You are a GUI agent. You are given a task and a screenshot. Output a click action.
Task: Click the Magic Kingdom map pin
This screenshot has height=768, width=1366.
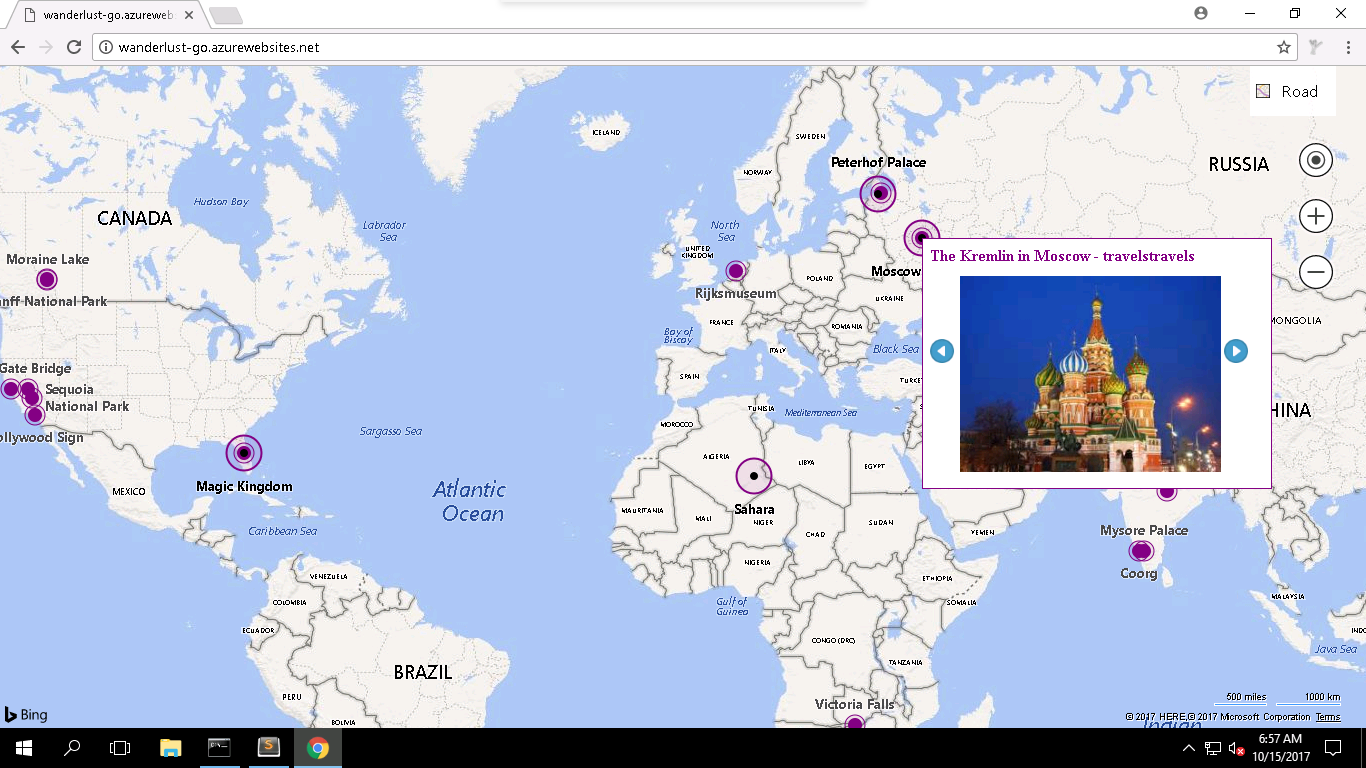pyautogui.click(x=243, y=453)
